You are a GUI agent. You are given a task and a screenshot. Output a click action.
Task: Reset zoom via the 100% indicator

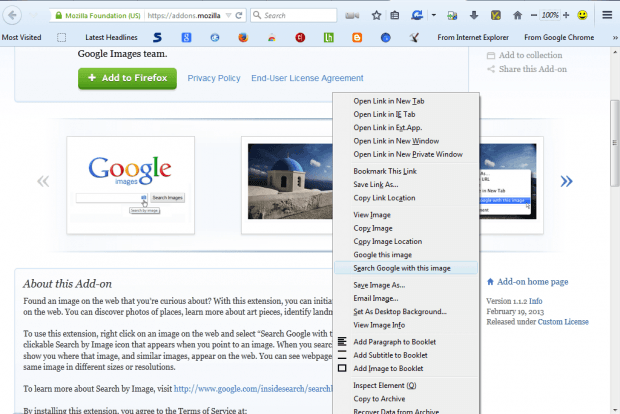tap(550, 15)
